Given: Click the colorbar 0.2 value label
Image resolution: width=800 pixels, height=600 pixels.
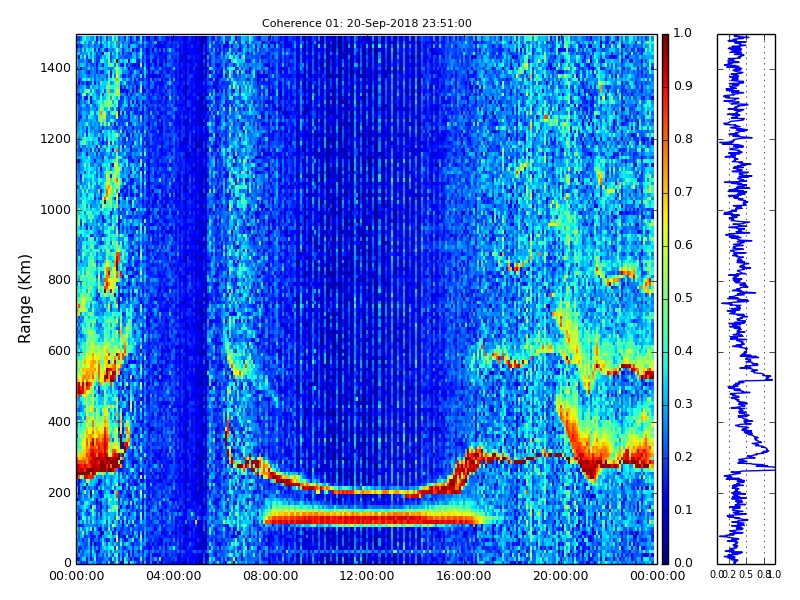Looking at the screenshot, I should point(683,457).
